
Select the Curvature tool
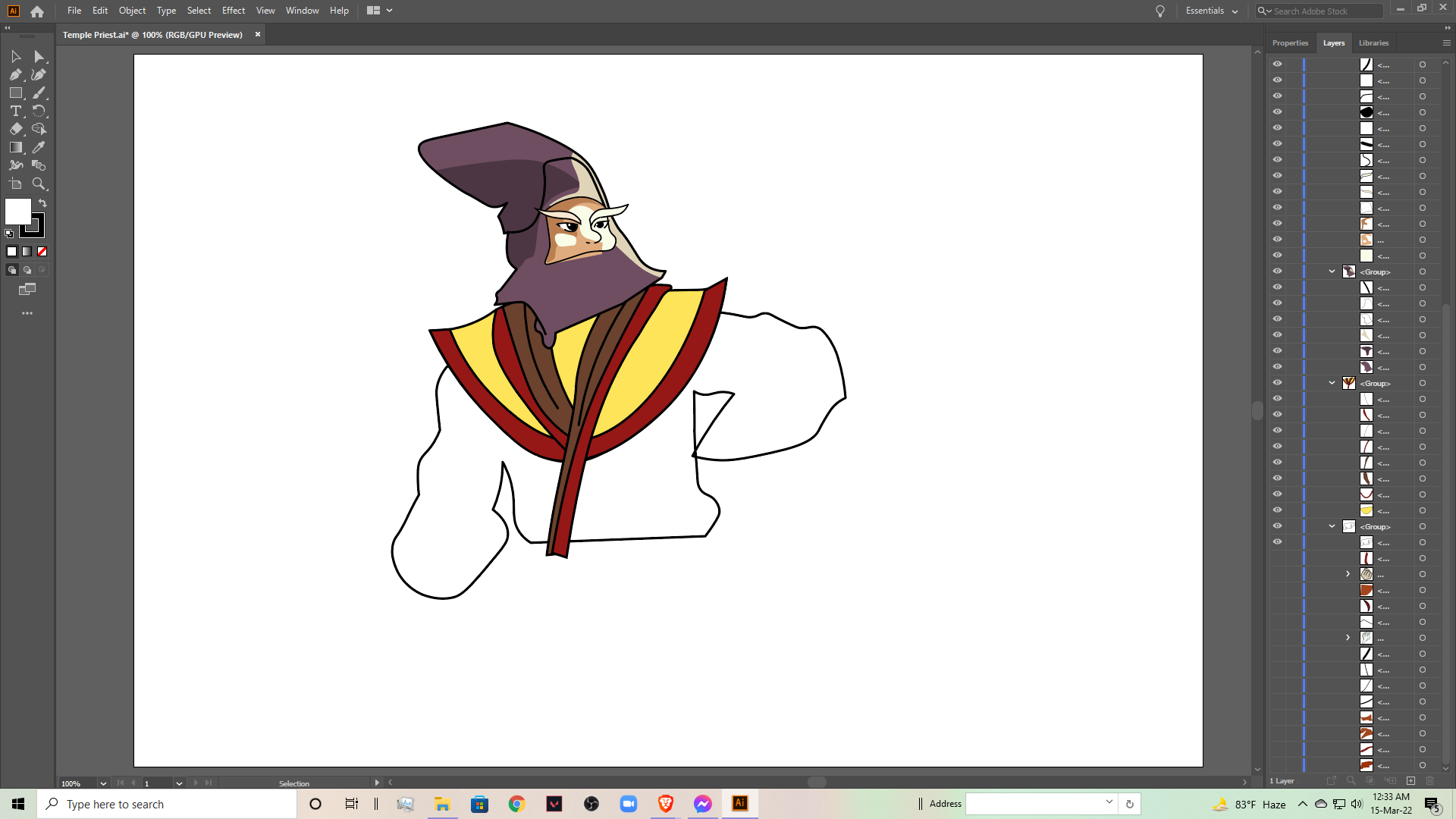click(x=39, y=75)
